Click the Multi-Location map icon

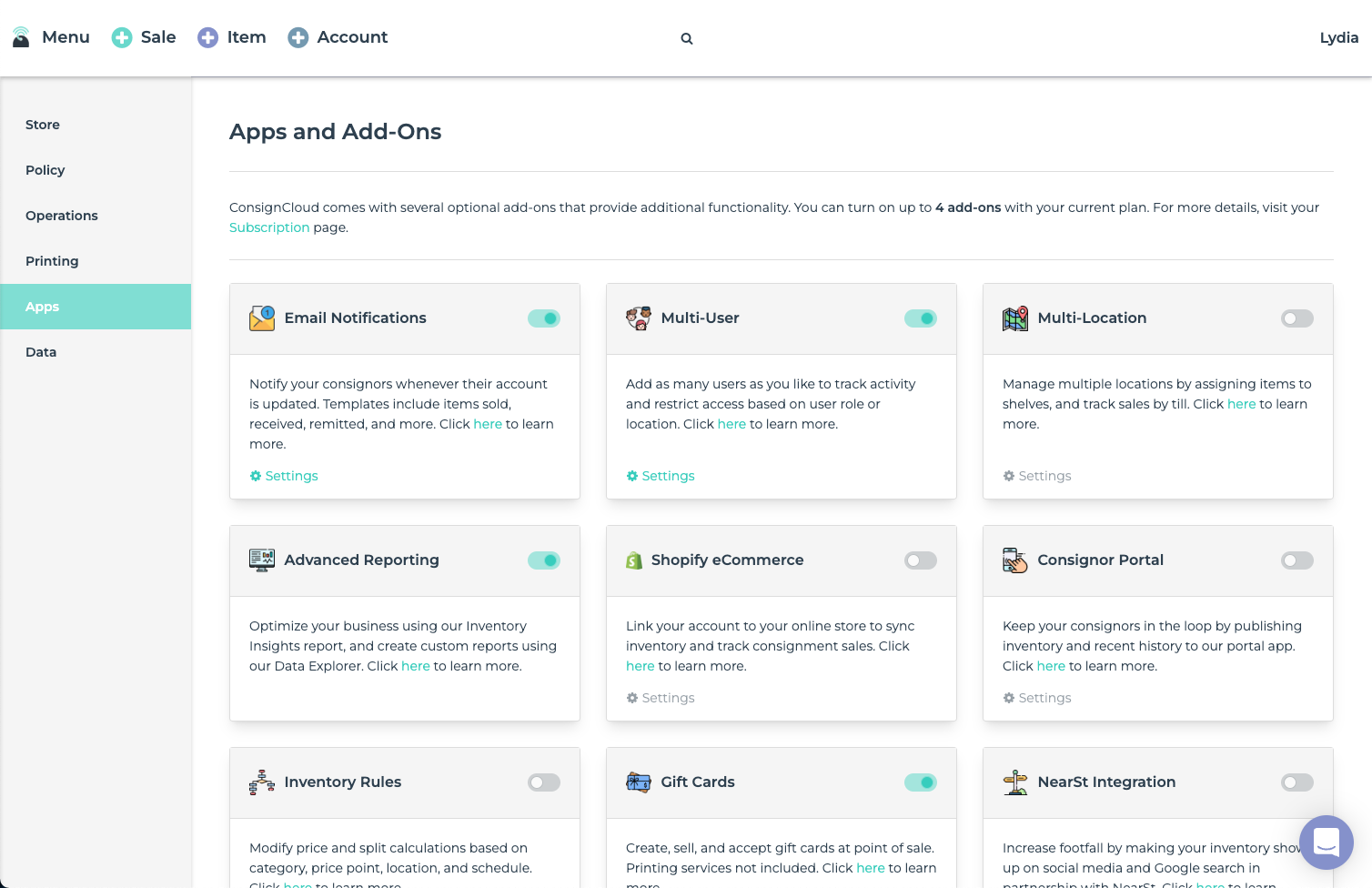[x=1015, y=318]
